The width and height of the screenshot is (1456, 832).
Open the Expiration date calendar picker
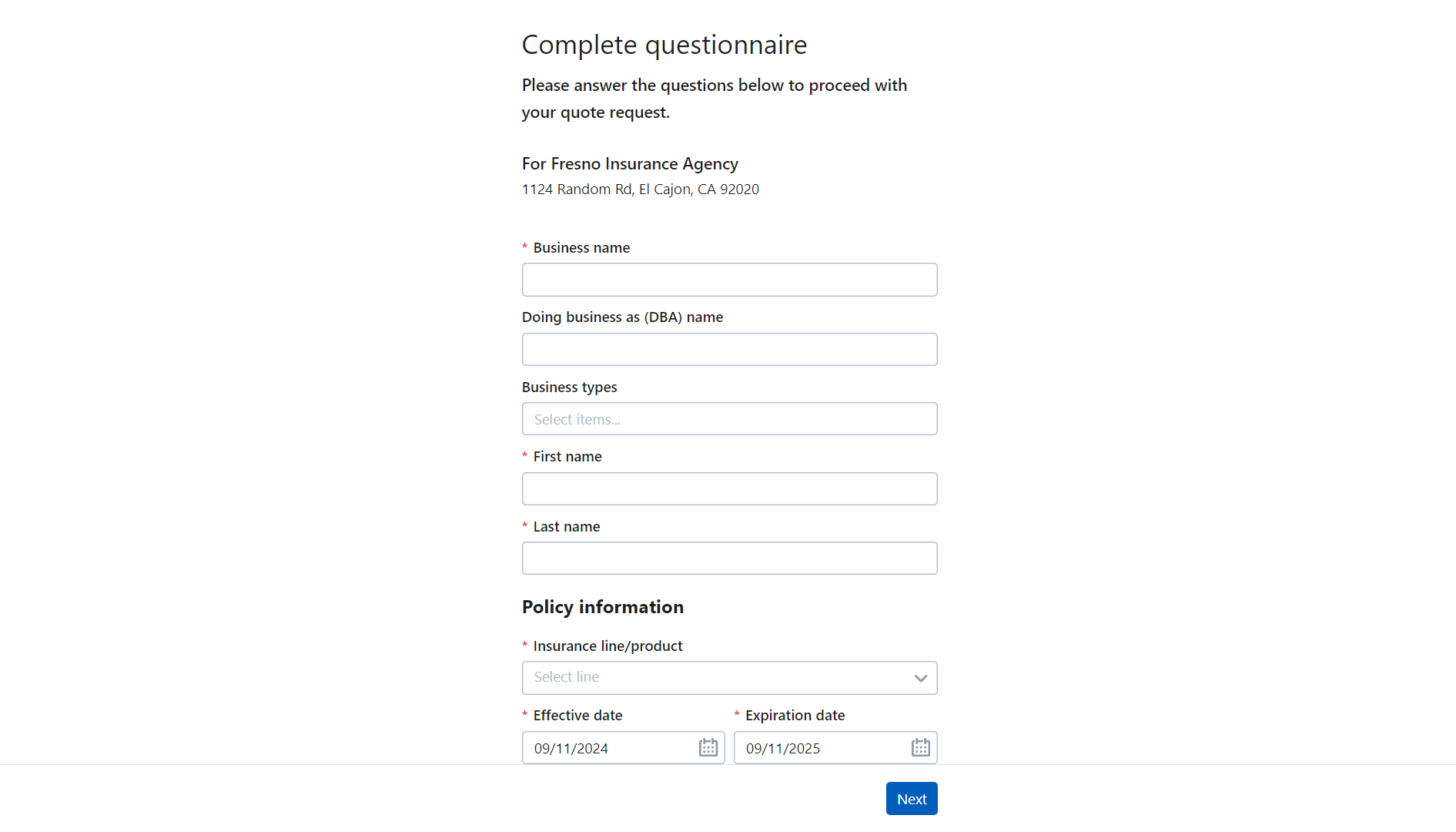coord(920,747)
